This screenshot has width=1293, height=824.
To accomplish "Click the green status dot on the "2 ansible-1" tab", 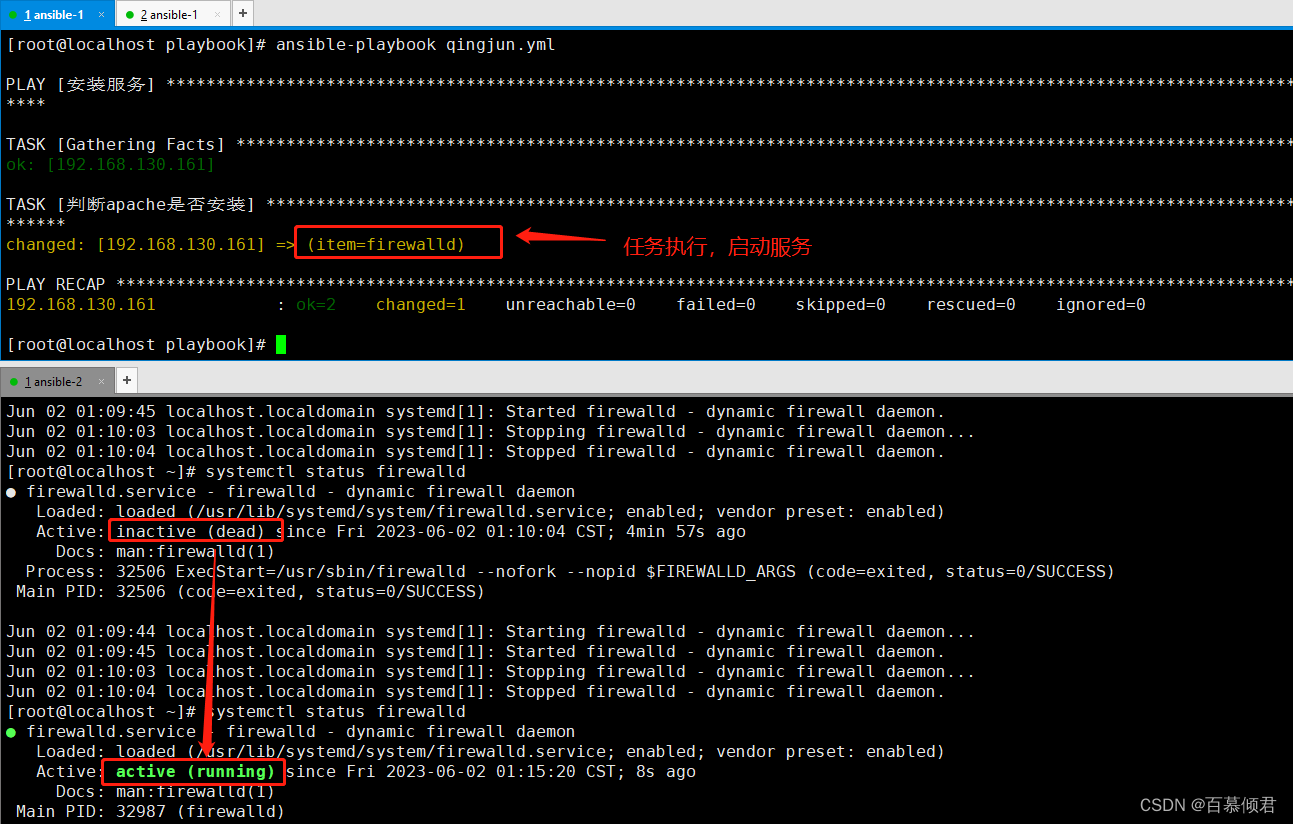I will (x=129, y=15).
